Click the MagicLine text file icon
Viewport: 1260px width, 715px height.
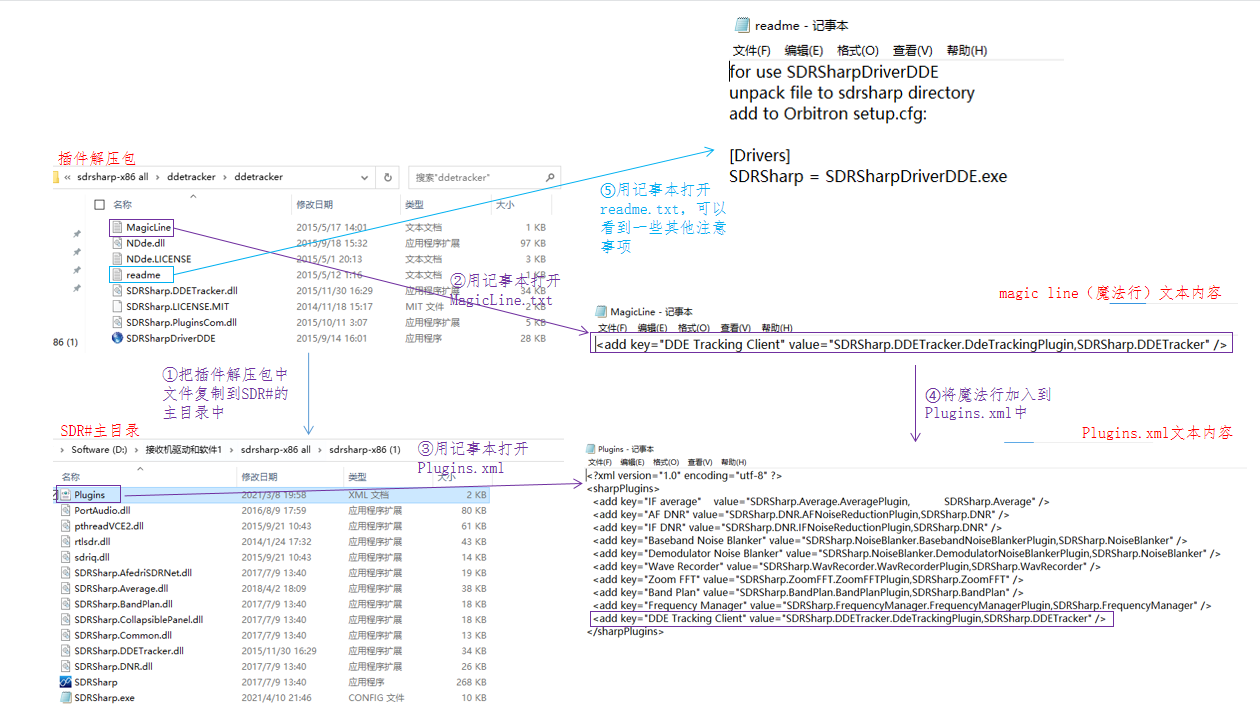pos(117,228)
